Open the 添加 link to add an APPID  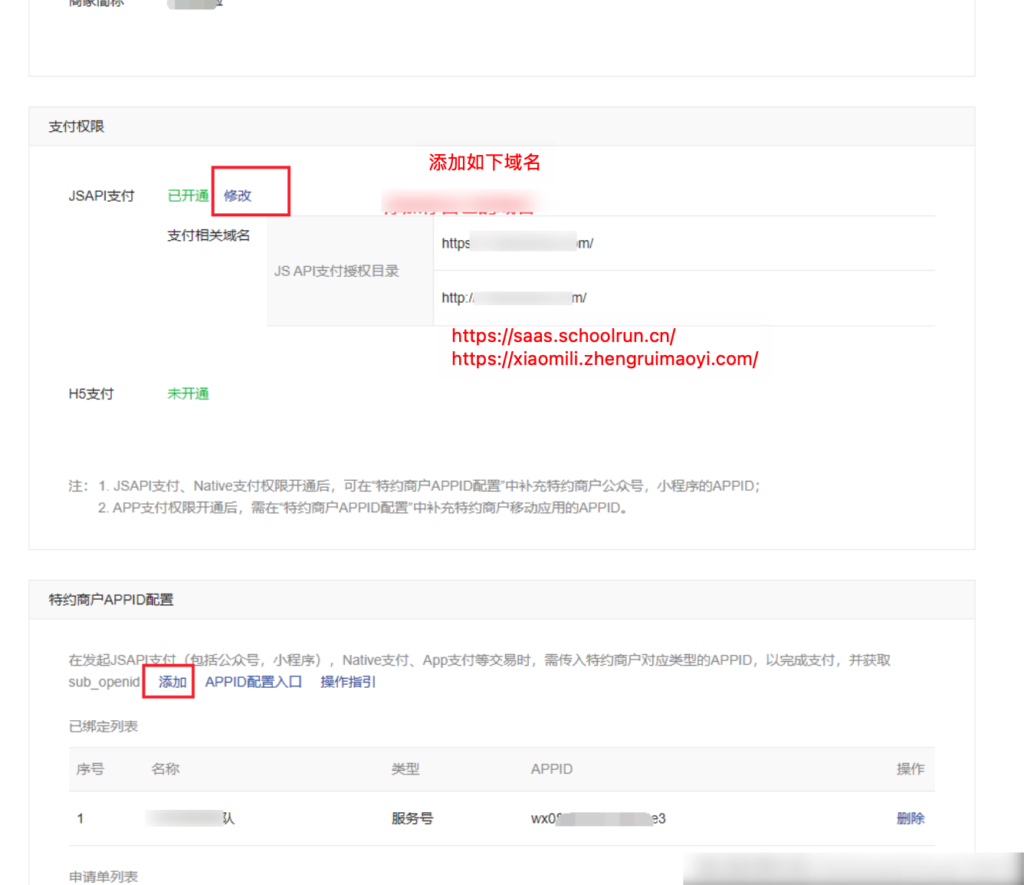(168, 682)
